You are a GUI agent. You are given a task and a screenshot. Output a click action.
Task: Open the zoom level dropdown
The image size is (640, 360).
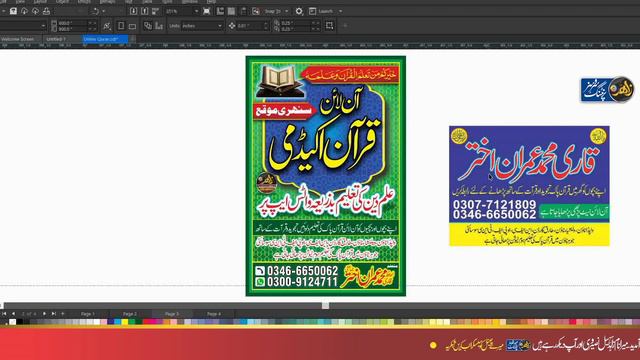click(x=196, y=11)
